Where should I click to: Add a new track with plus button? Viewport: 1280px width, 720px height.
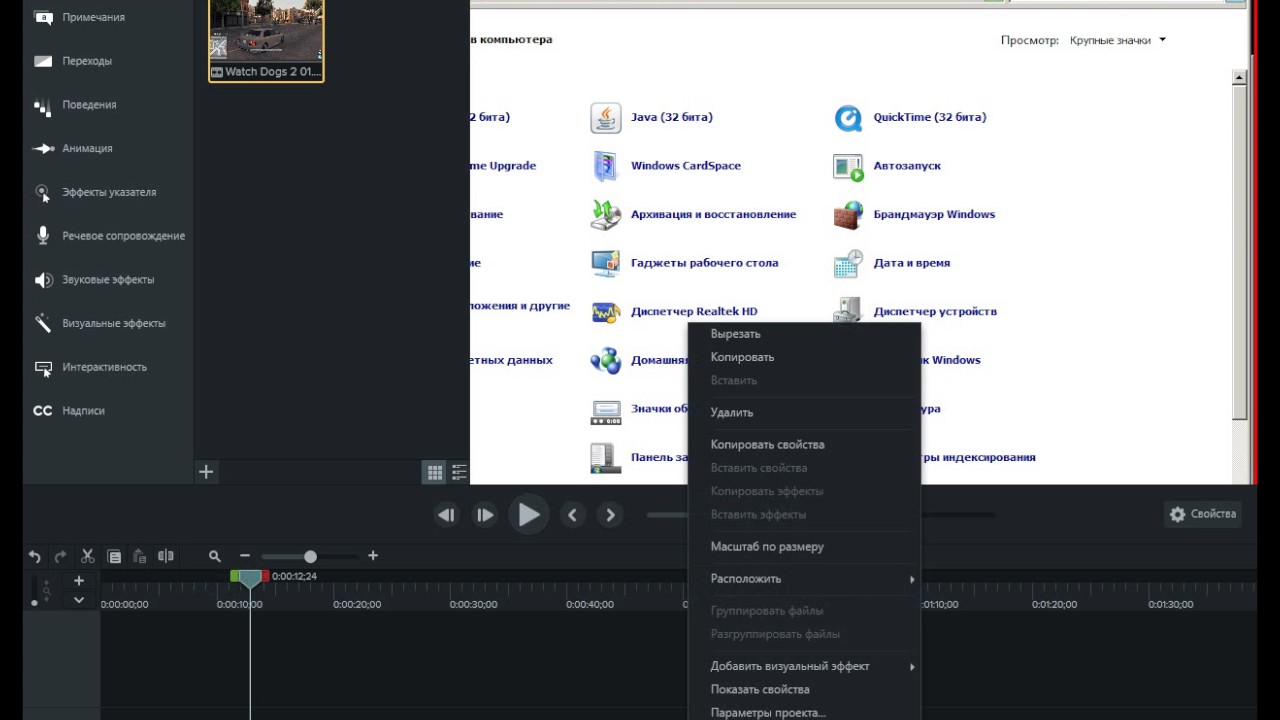tap(79, 581)
